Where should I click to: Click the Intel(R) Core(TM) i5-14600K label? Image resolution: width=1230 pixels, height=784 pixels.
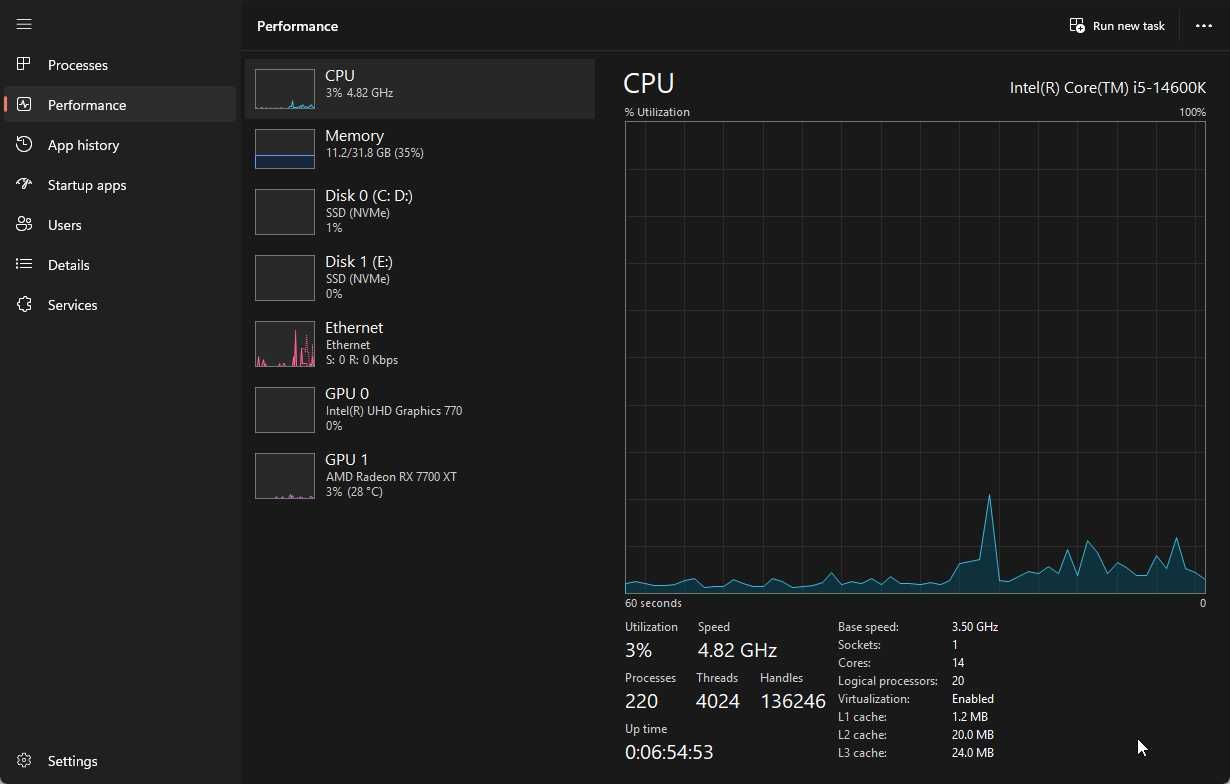point(1107,87)
